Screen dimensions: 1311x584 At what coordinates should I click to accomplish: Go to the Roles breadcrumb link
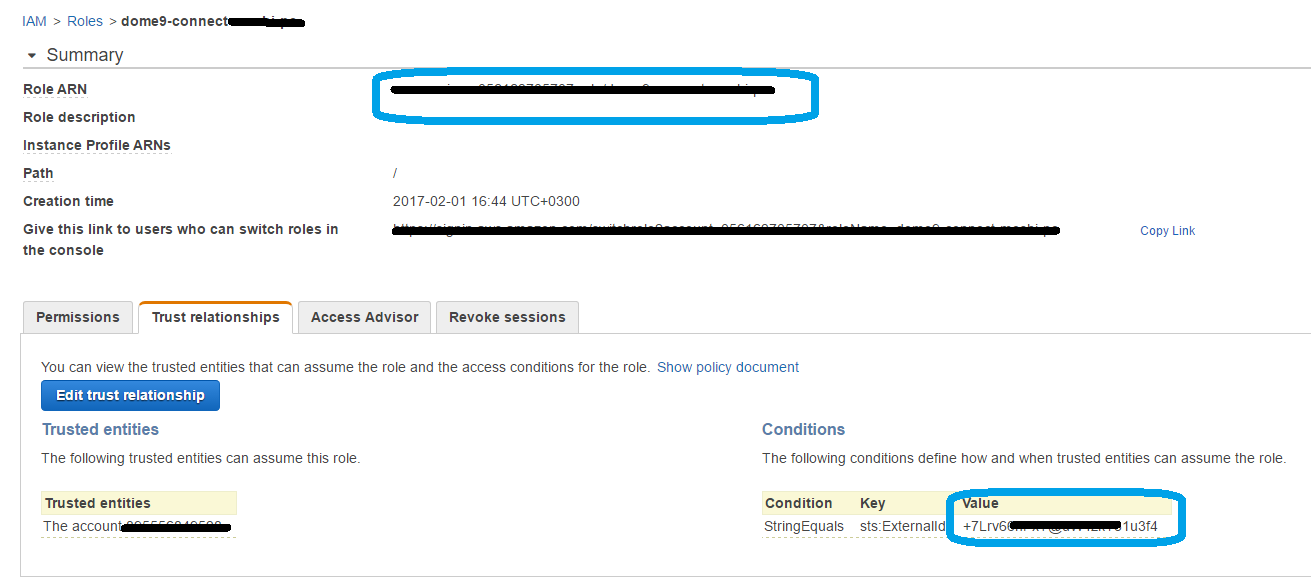coord(85,21)
